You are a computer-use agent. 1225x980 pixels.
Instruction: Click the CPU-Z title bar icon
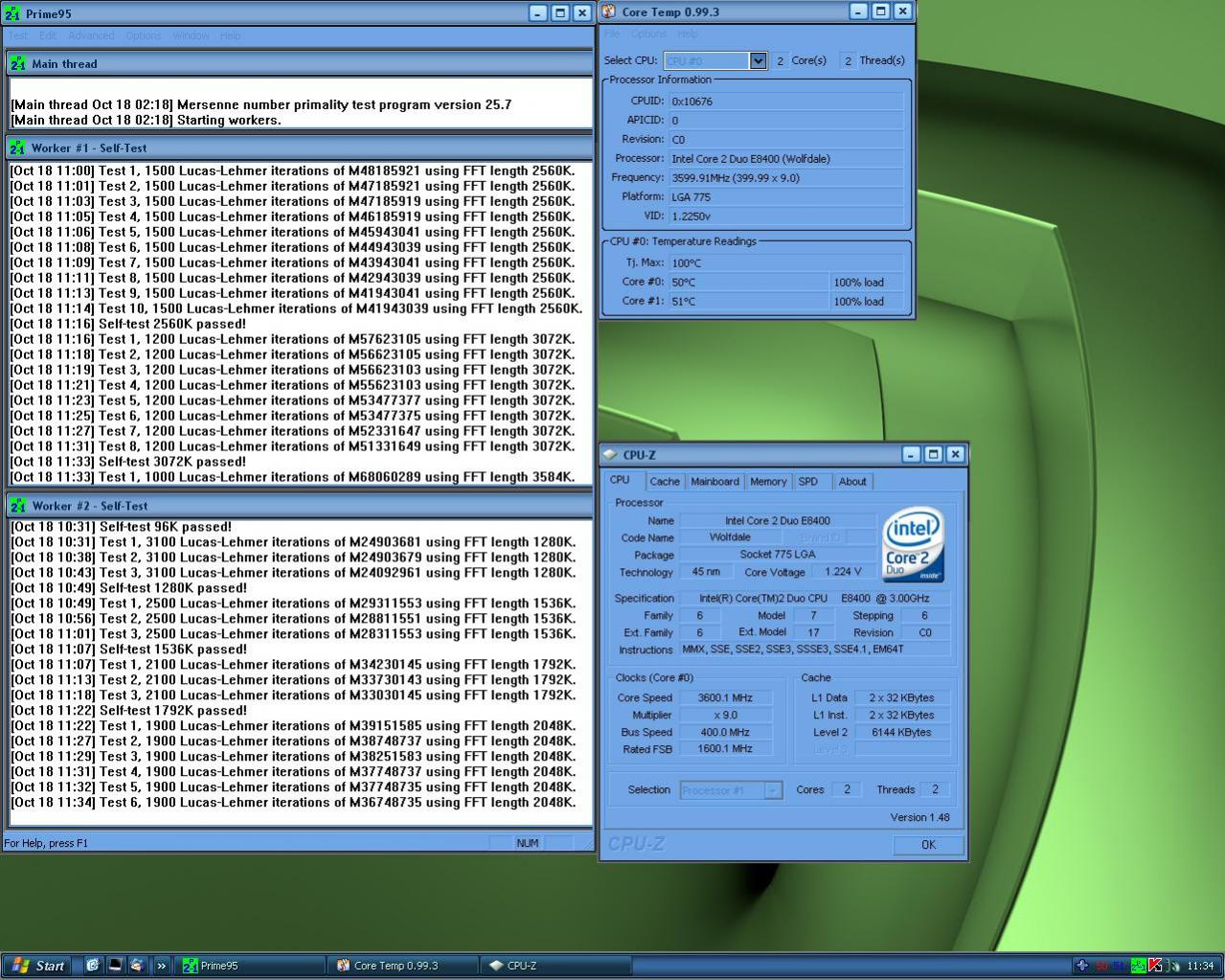point(610,455)
